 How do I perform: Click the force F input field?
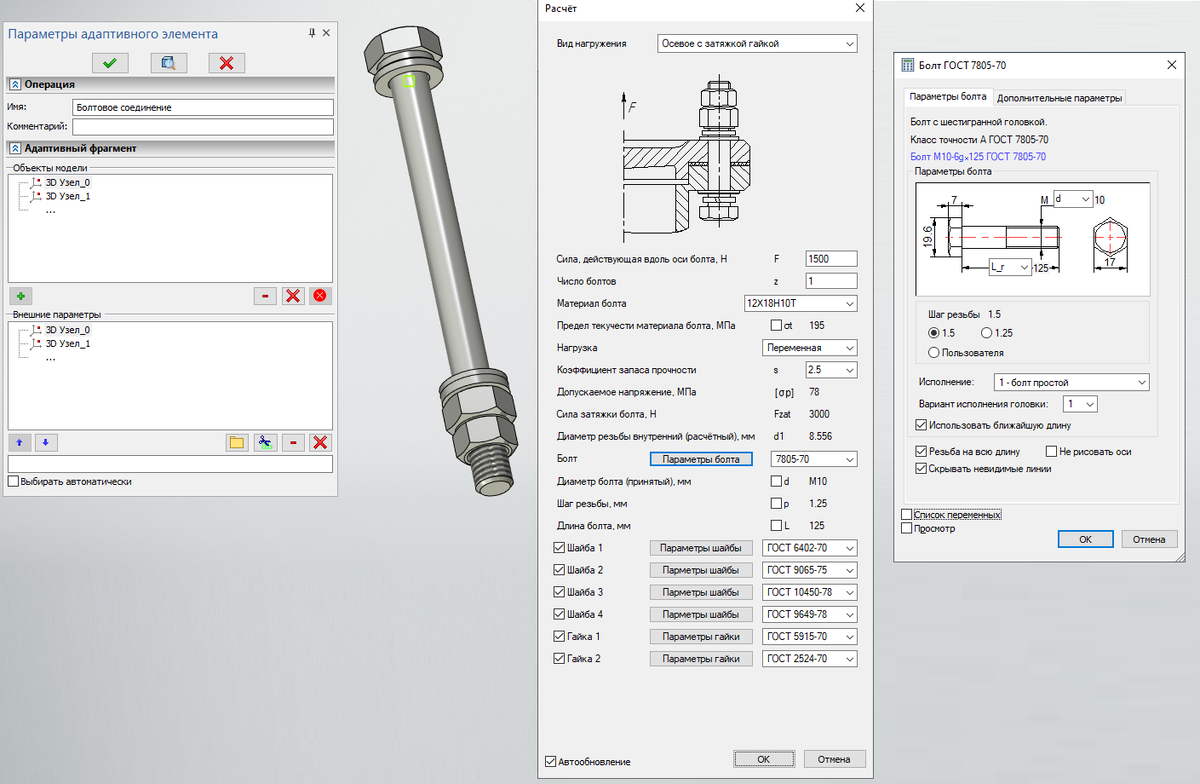coord(831,259)
